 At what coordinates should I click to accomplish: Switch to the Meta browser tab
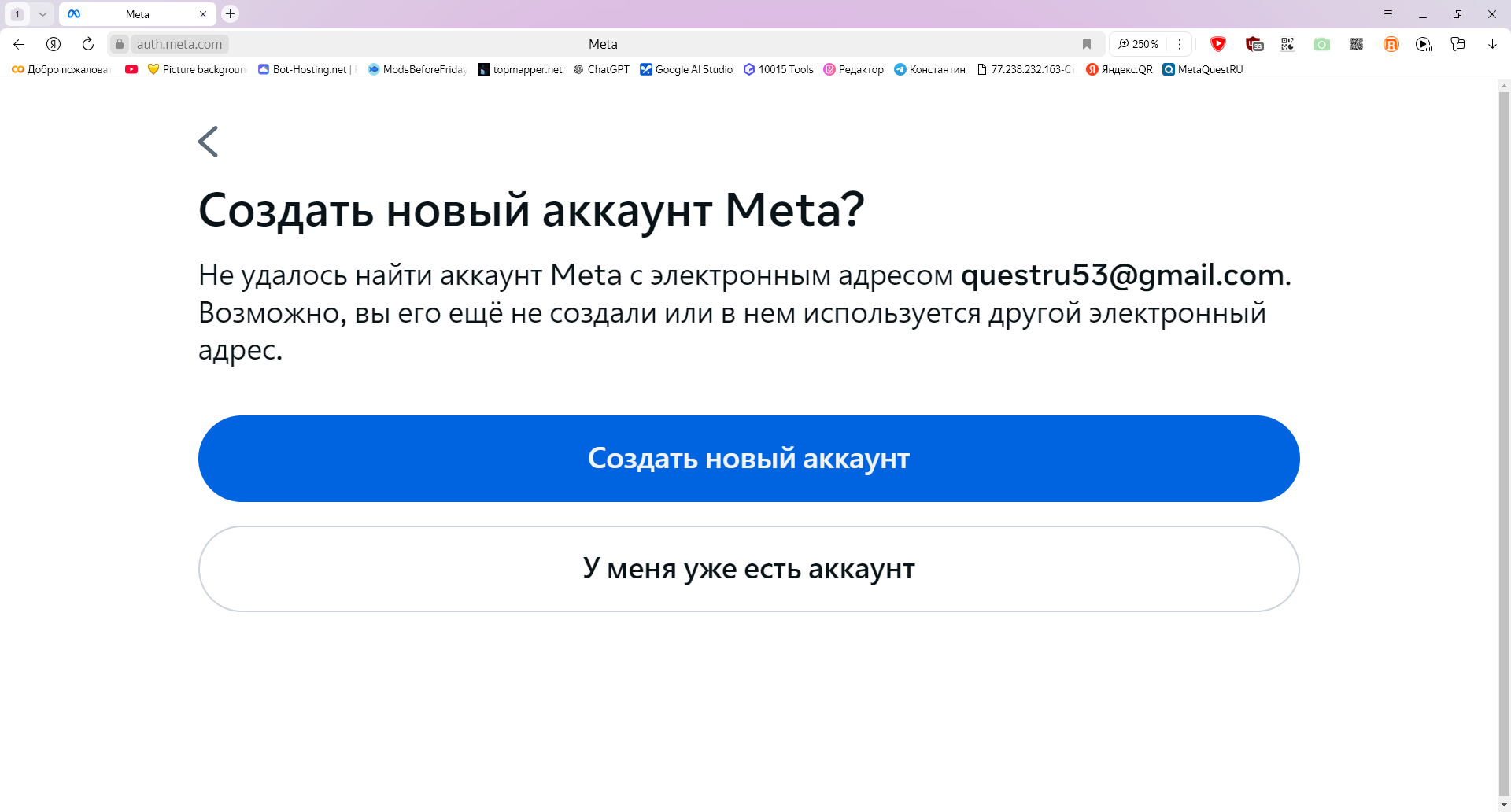pos(138,13)
